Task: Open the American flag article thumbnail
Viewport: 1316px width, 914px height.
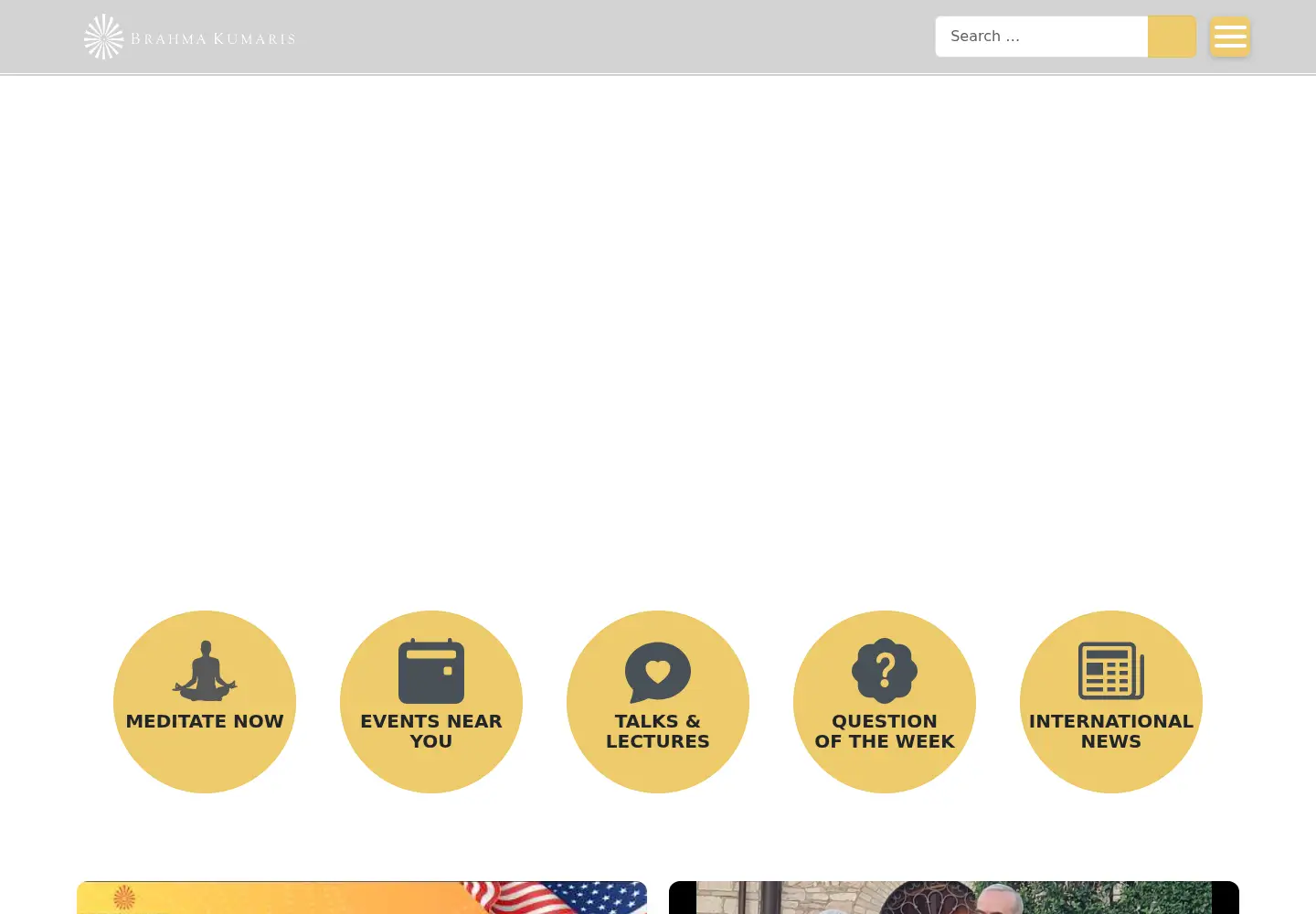Action: [362, 898]
